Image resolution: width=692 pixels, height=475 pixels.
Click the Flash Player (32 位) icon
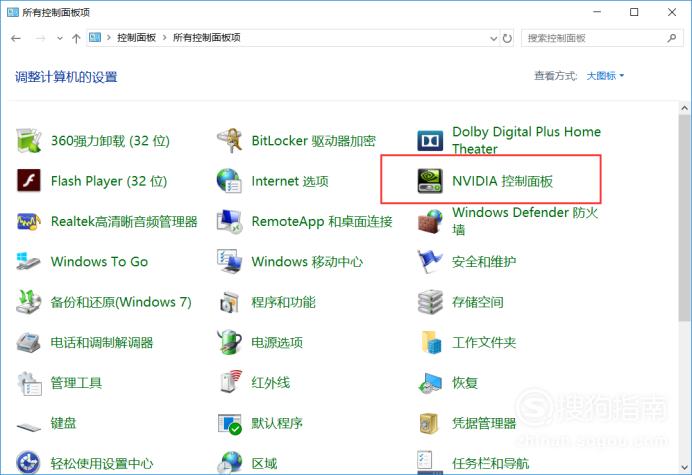(x=29, y=181)
